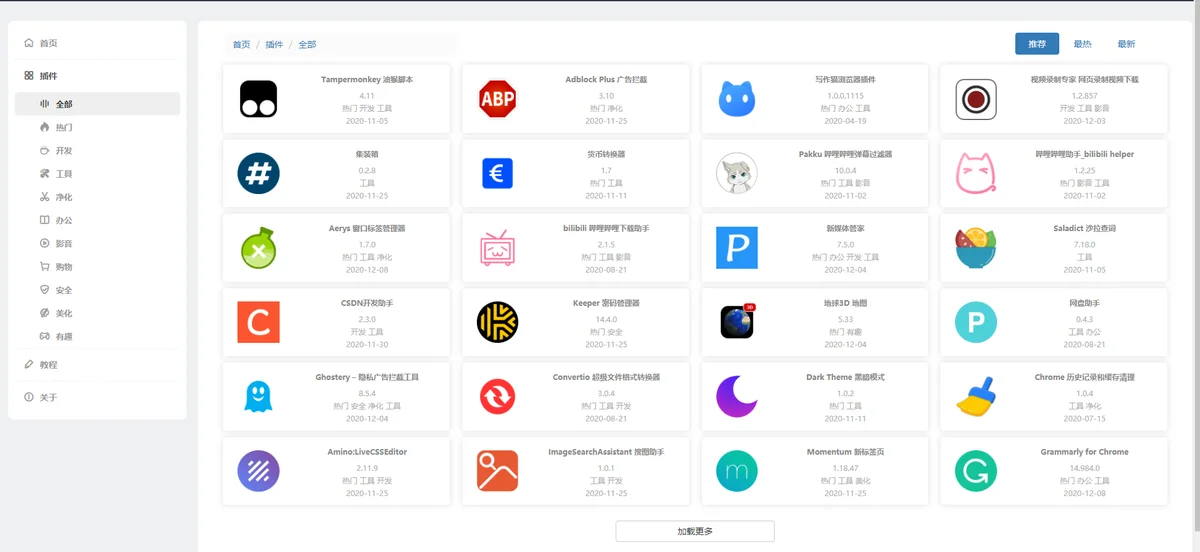Open the Convertio 超级文件格式转换器 title

coord(606,377)
